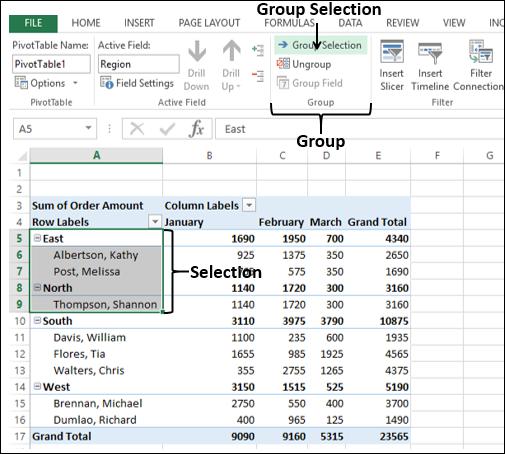Click the Drill Down arrow icon

pyautogui.click(x=197, y=51)
